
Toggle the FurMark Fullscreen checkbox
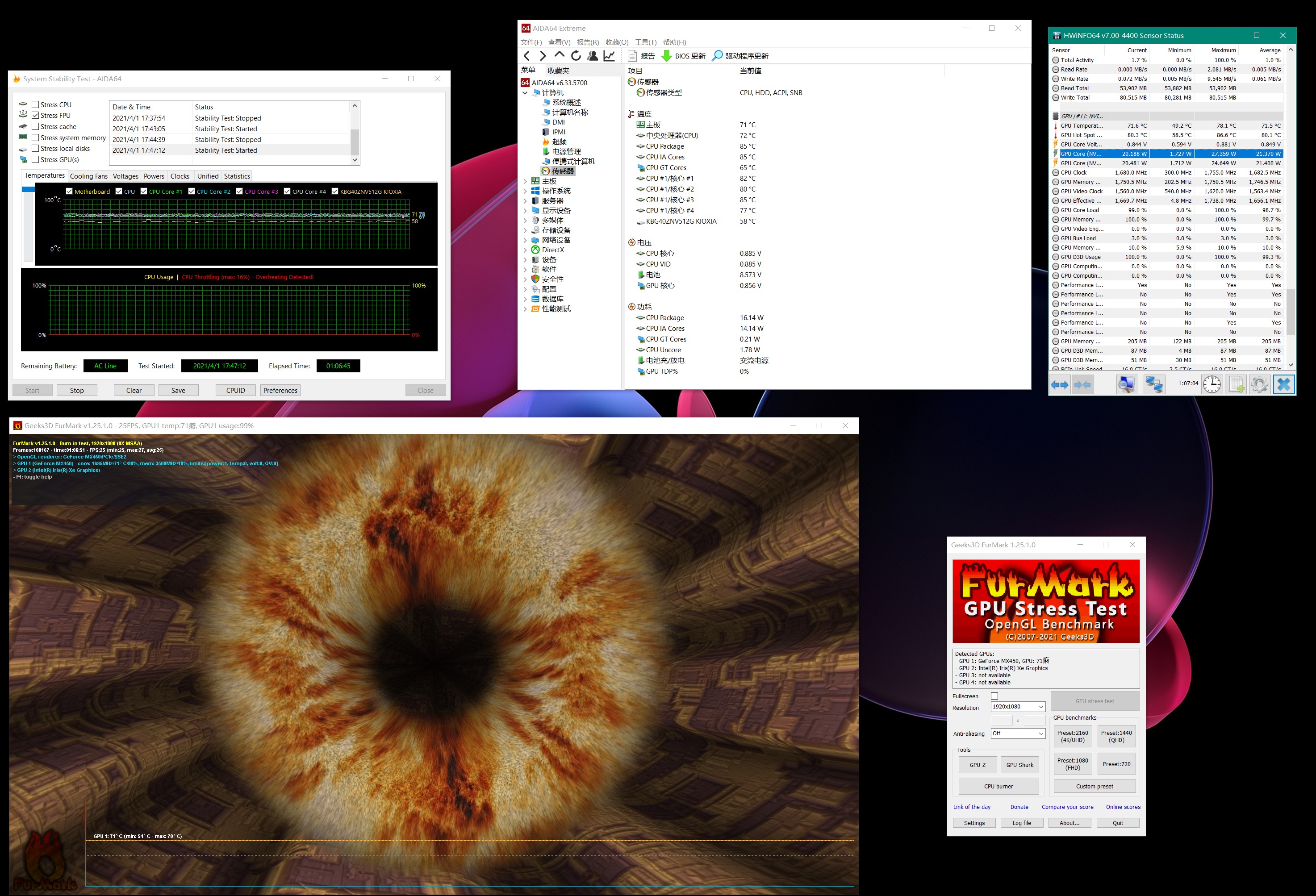(x=994, y=696)
